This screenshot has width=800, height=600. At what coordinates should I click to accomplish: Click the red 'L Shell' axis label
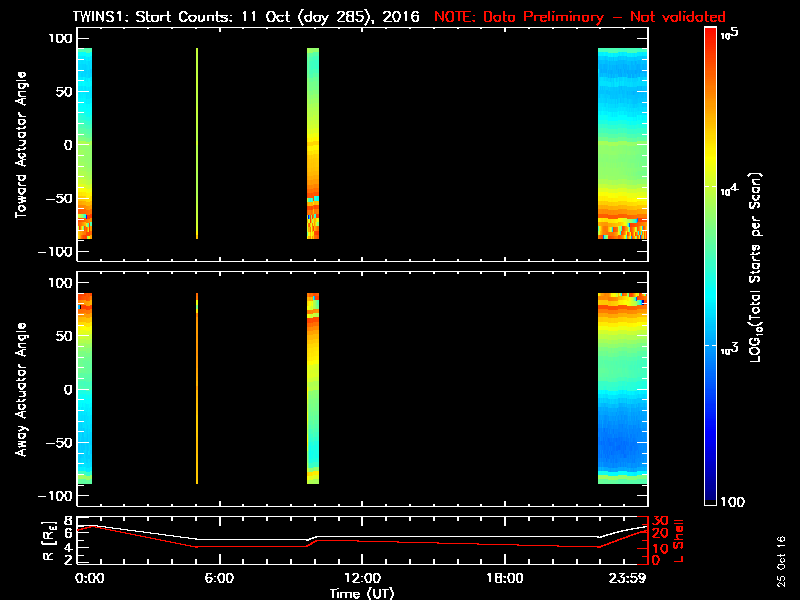coord(679,540)
